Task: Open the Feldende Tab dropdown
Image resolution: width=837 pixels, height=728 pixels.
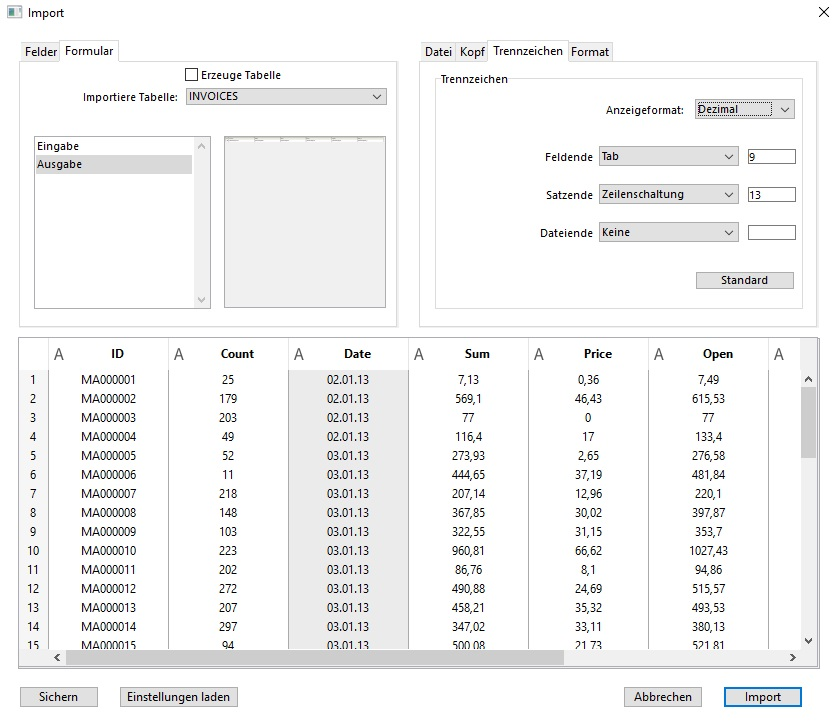Action: click(668, 157)
